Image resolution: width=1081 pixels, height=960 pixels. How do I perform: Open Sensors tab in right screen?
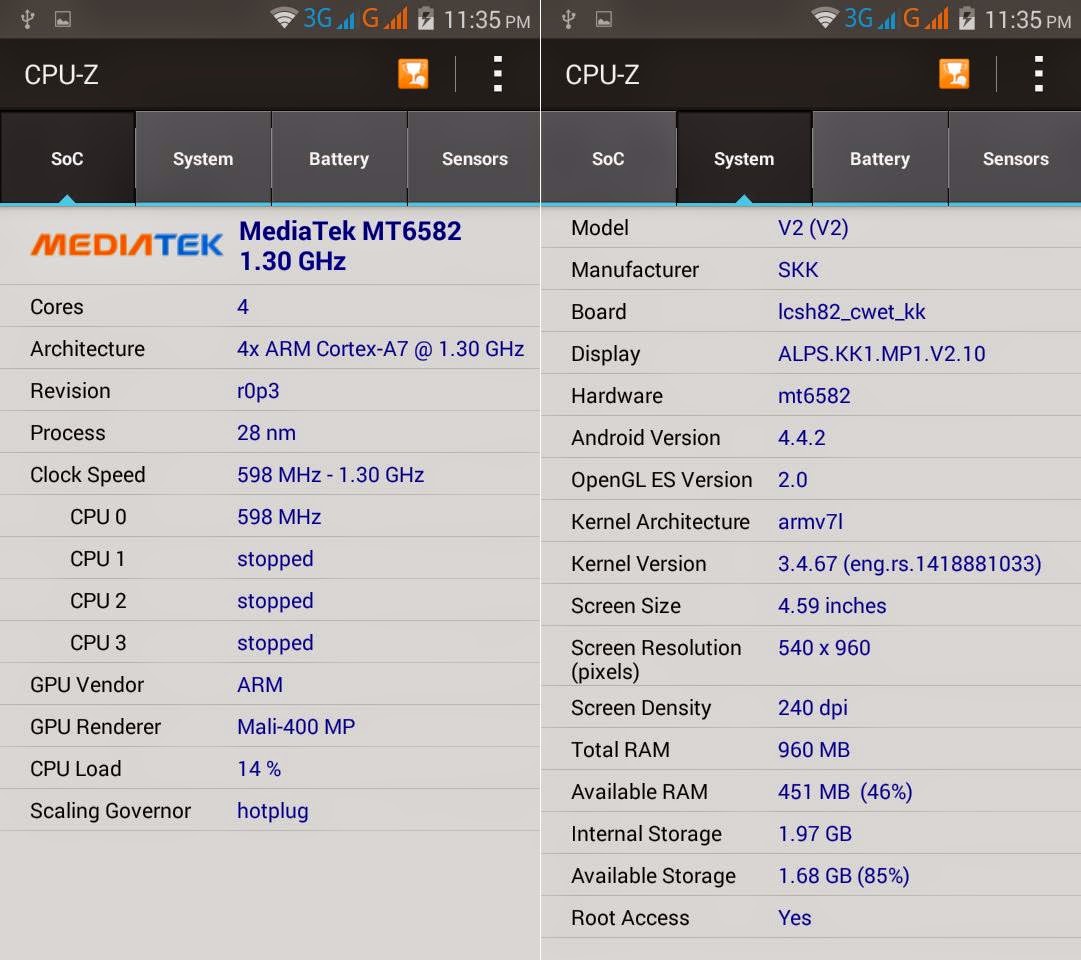(x=1016, y=159)
